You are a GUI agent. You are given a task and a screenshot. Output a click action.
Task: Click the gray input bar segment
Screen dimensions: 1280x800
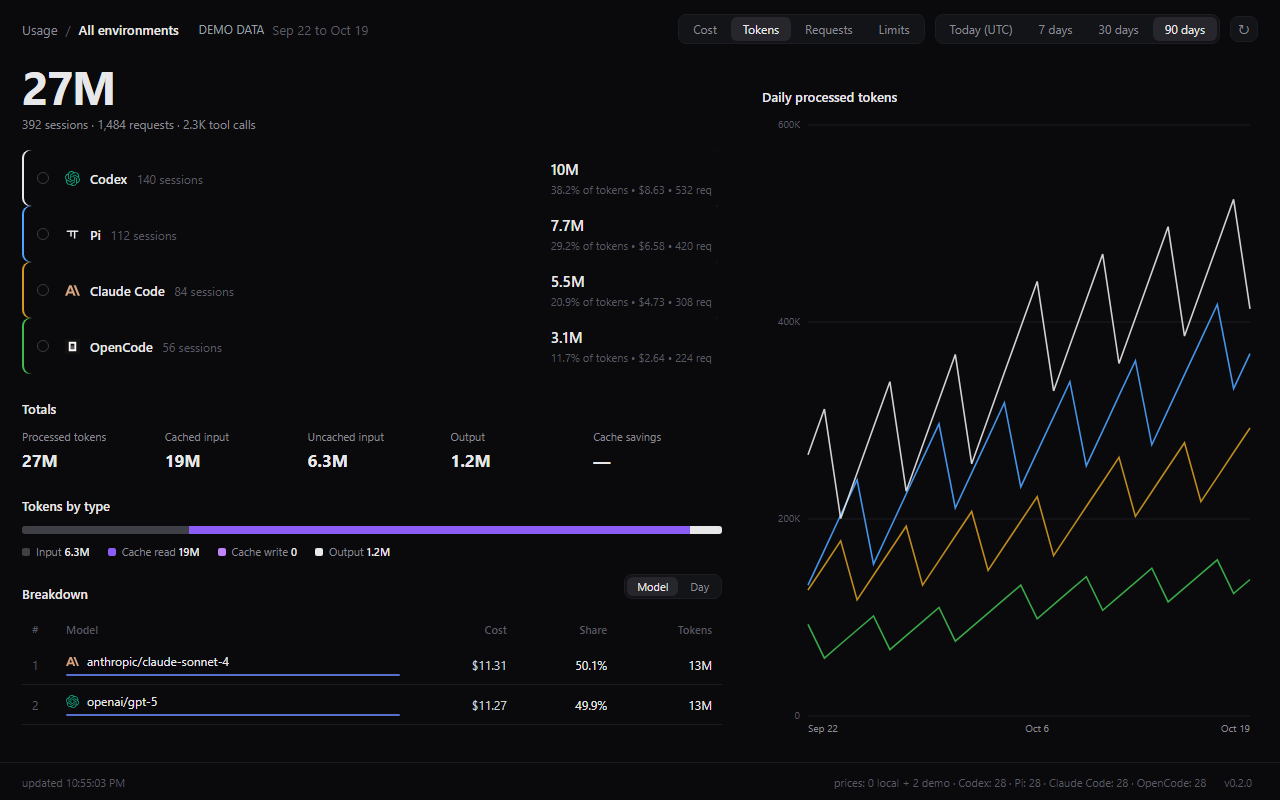[x=105, y=530]
